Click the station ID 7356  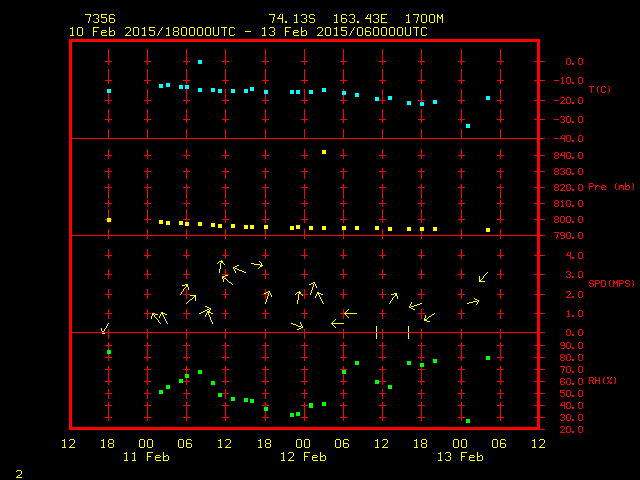(x=99, y=19)
